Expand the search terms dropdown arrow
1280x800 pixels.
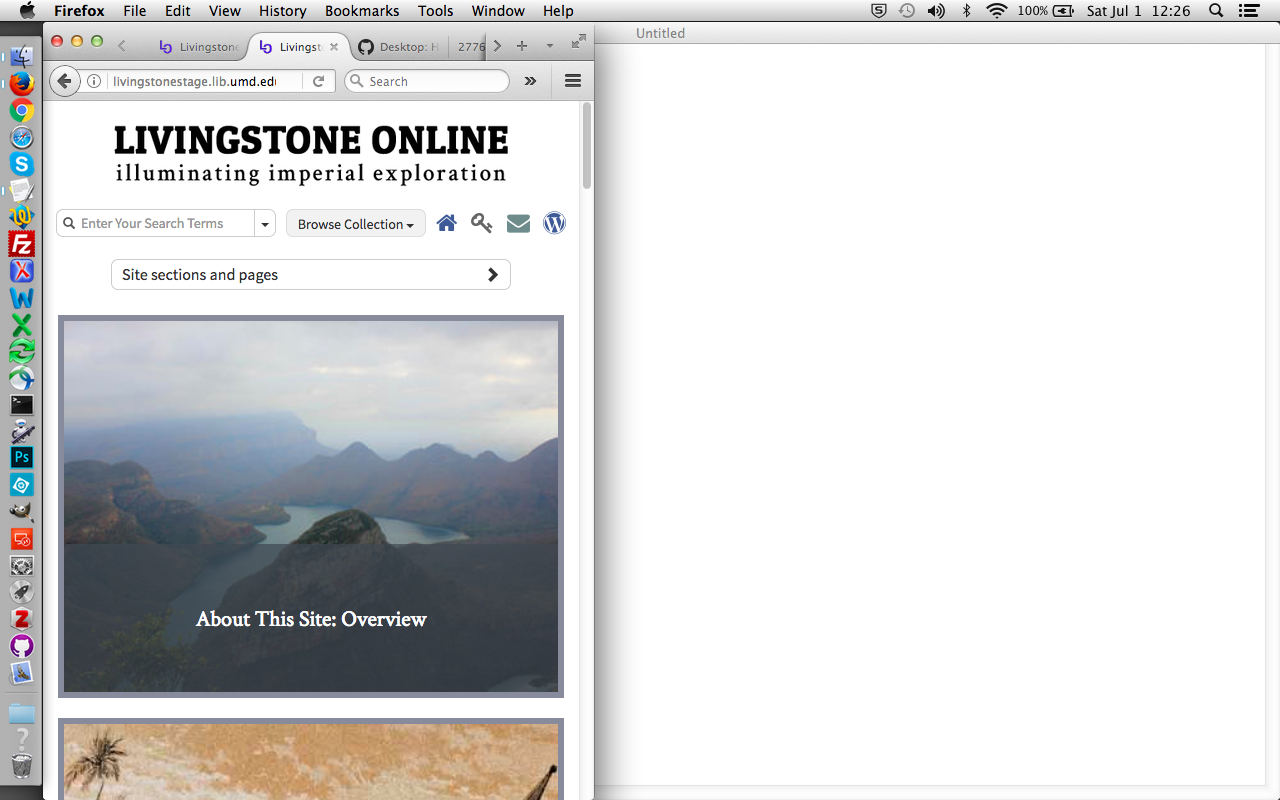265,224
